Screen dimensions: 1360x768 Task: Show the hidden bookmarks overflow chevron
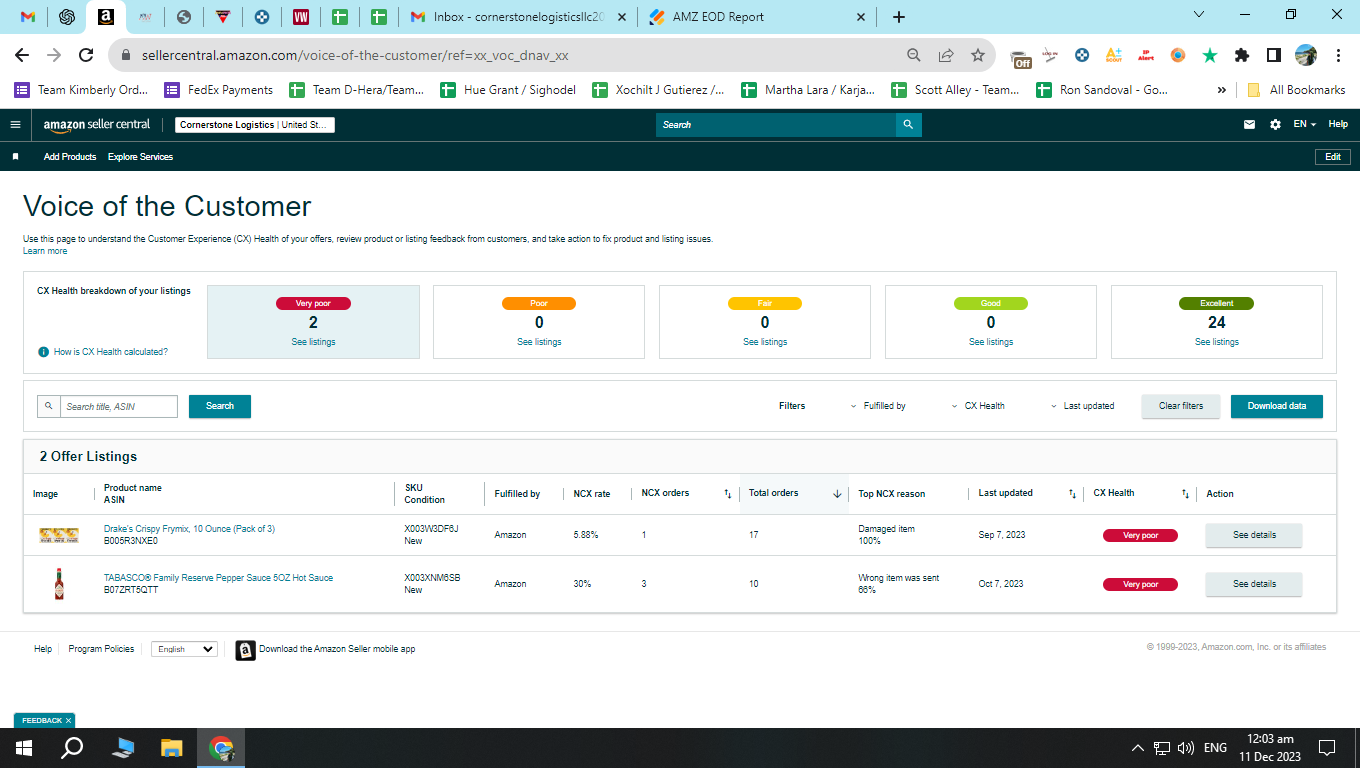[x=1222, y=90]
